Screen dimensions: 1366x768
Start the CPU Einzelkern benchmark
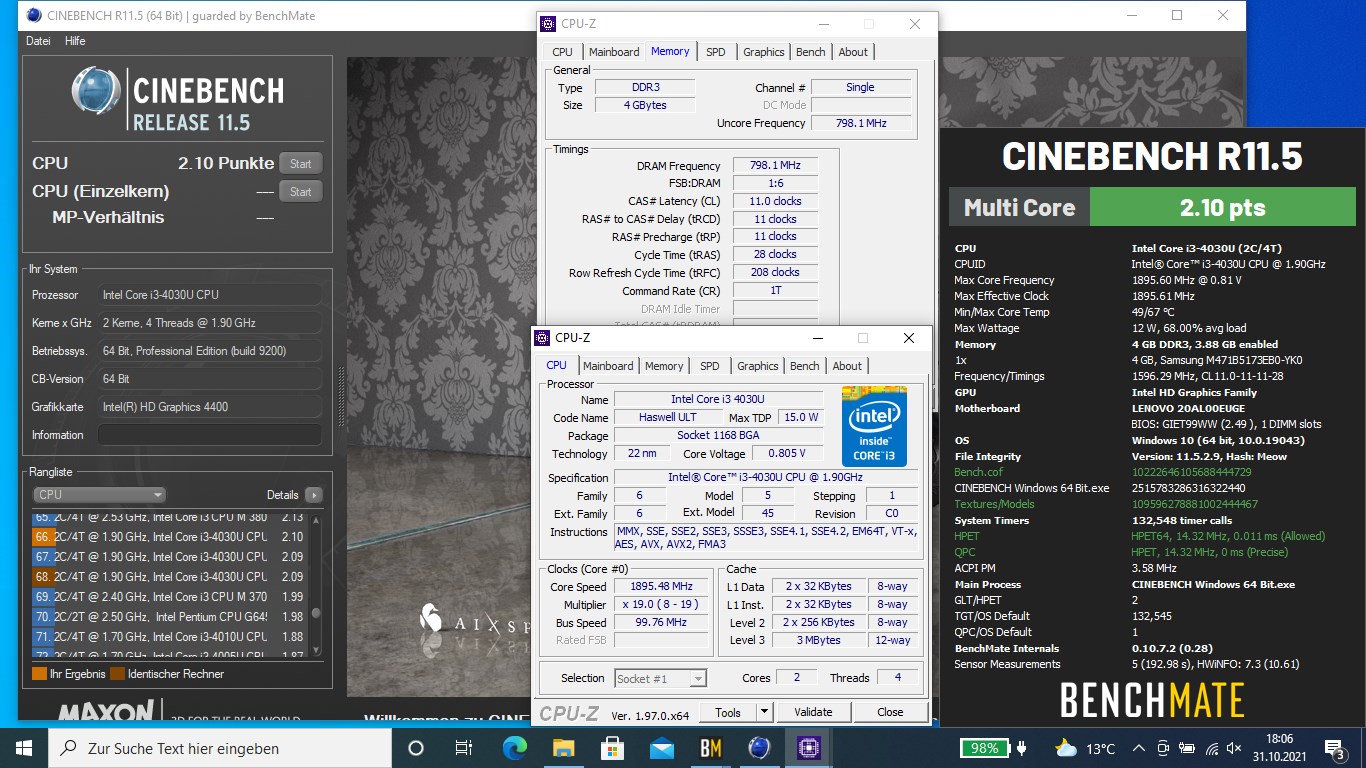(301, 191)
